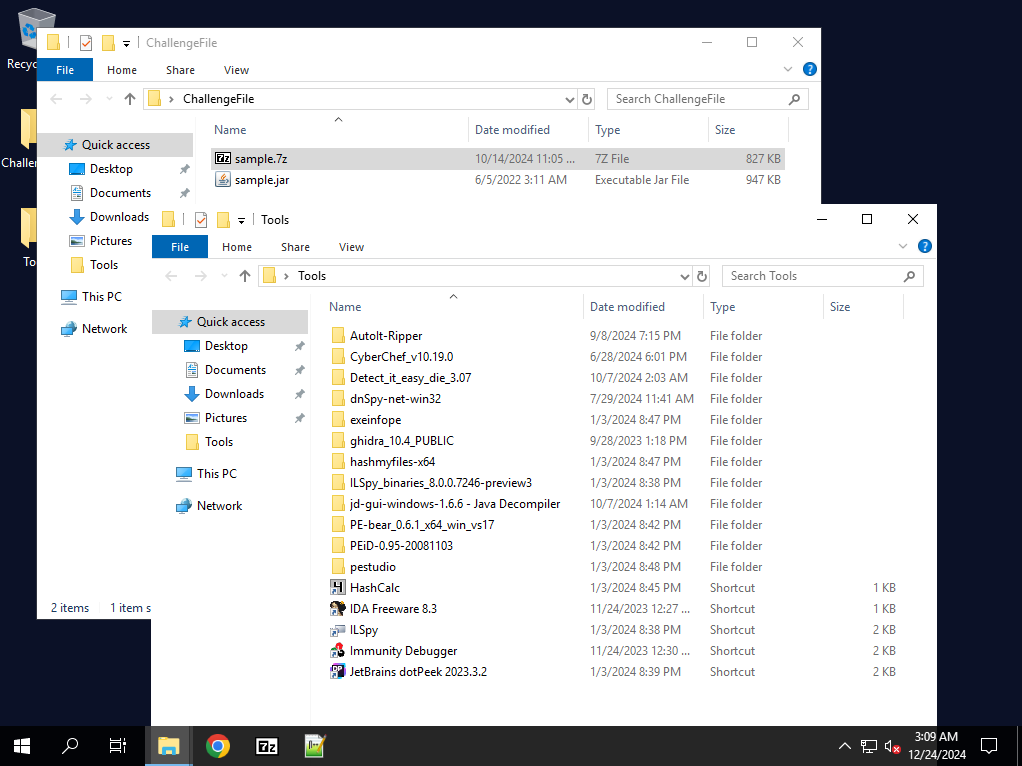Open the ghidra_10.4_PUBLIC folder
Viewport: 1022px width, 766px height.
click(x=401, y=441)
